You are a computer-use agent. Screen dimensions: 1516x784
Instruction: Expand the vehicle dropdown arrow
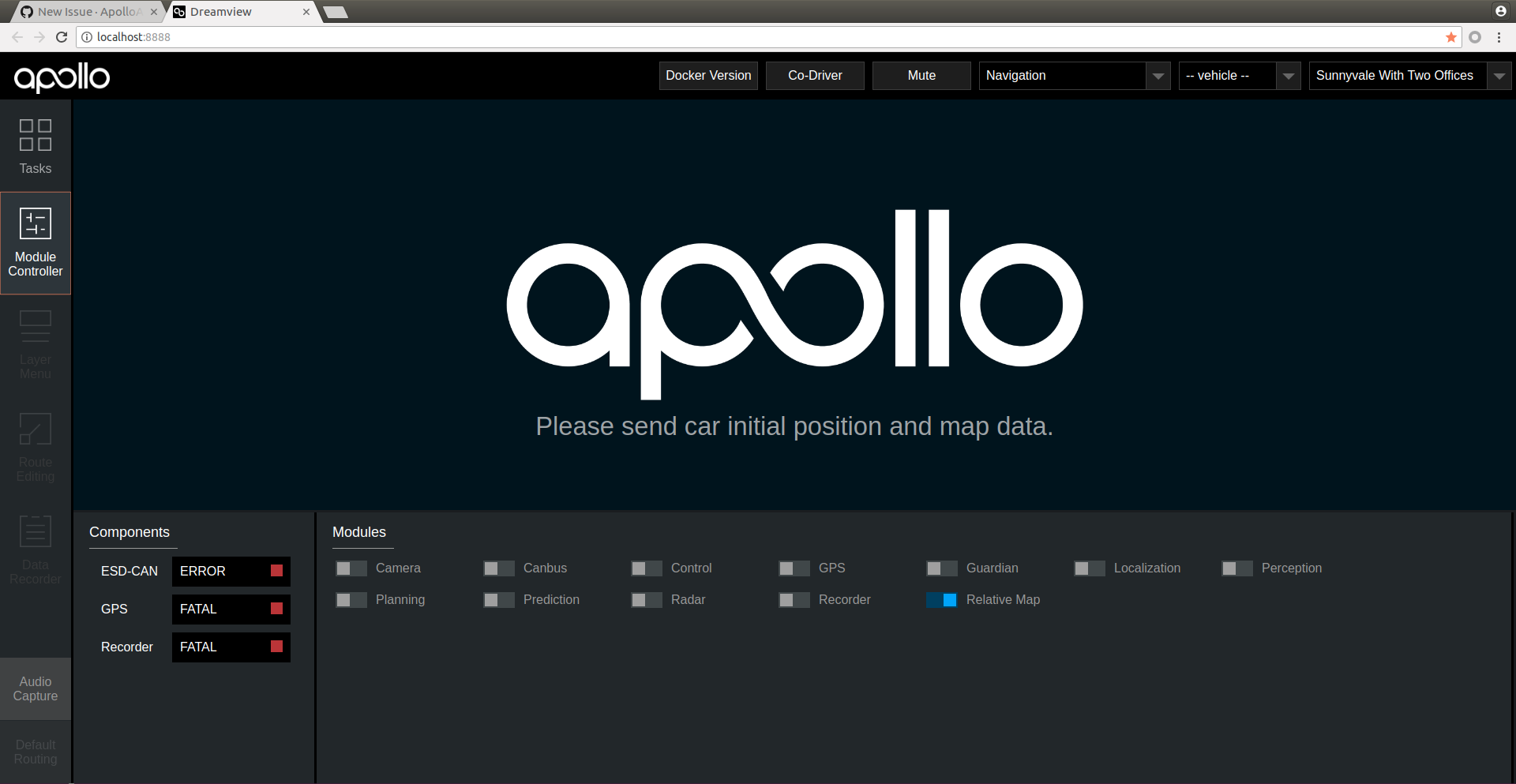click(1289, 76)
